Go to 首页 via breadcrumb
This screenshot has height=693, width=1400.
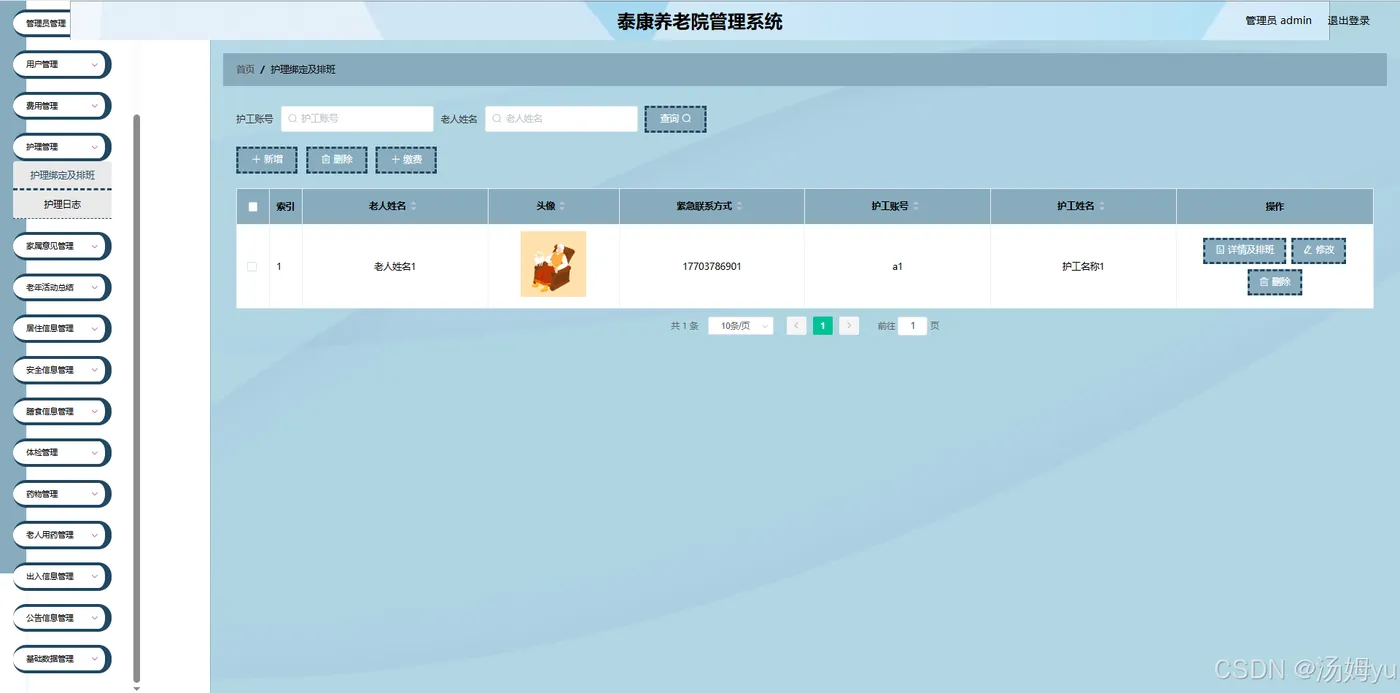click(x=245, y=70)
